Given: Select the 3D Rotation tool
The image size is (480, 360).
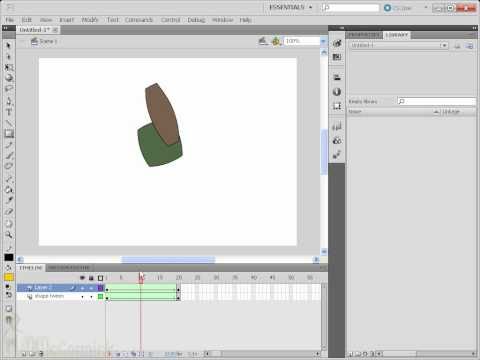Looking at the screenshot, I should (9, 78).
